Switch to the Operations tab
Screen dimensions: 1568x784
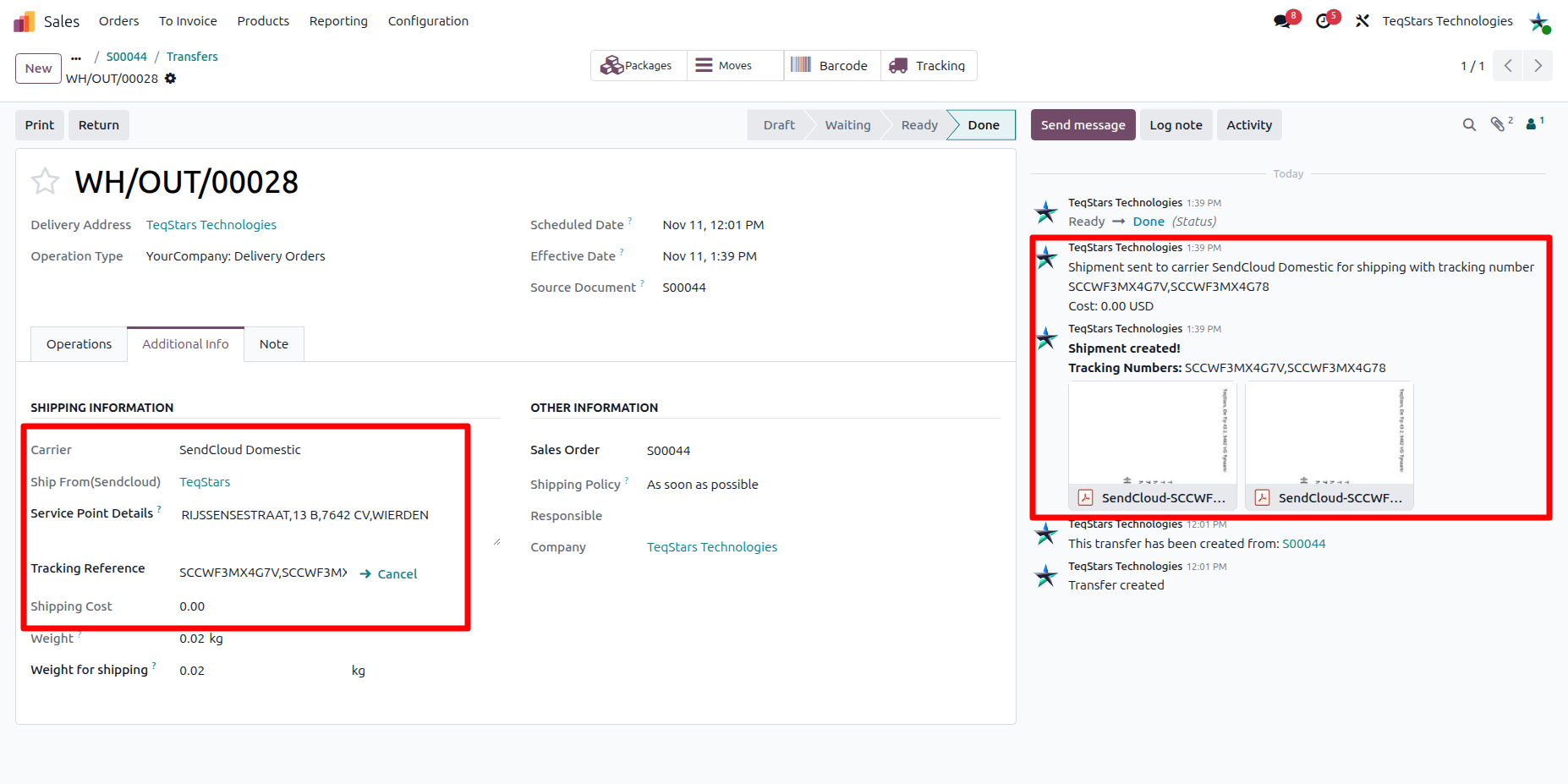click(79, 344)
